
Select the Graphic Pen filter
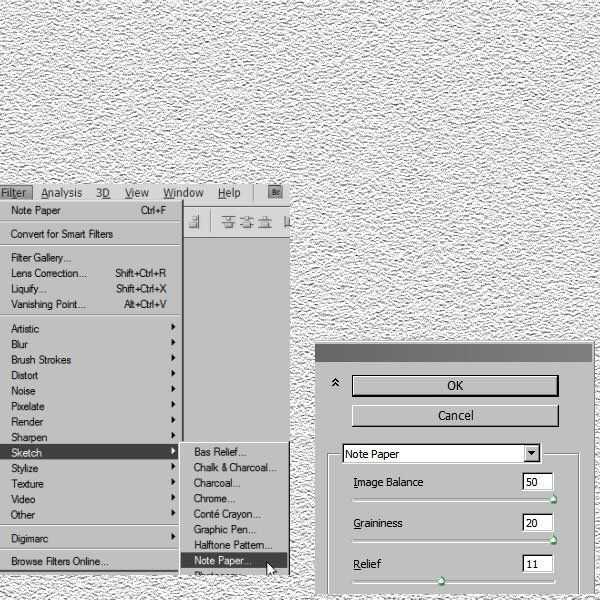pos(234,530)
